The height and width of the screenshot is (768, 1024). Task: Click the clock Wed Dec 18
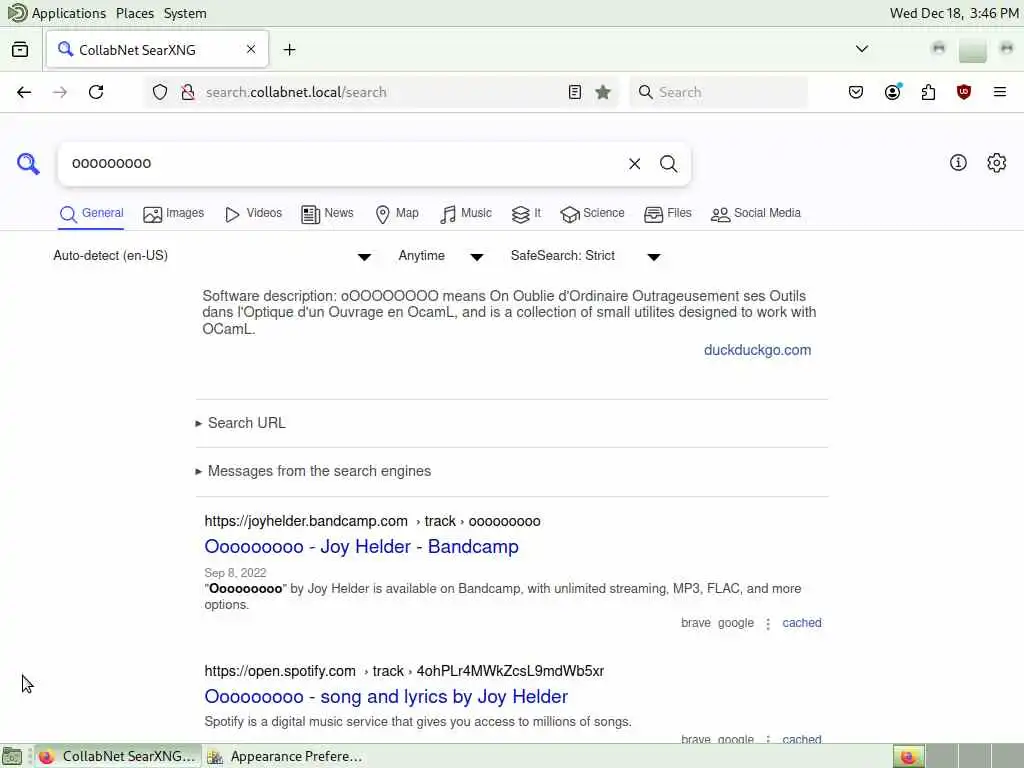(953, 13)
